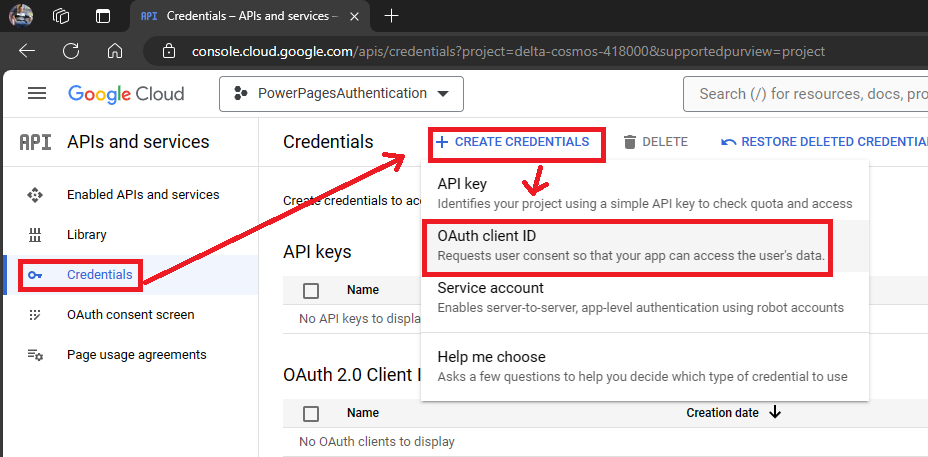Tick the OAuth 2.0 clients select-all checkbox
The height and width of the screenshot is (457, 928).
point(311,413)
